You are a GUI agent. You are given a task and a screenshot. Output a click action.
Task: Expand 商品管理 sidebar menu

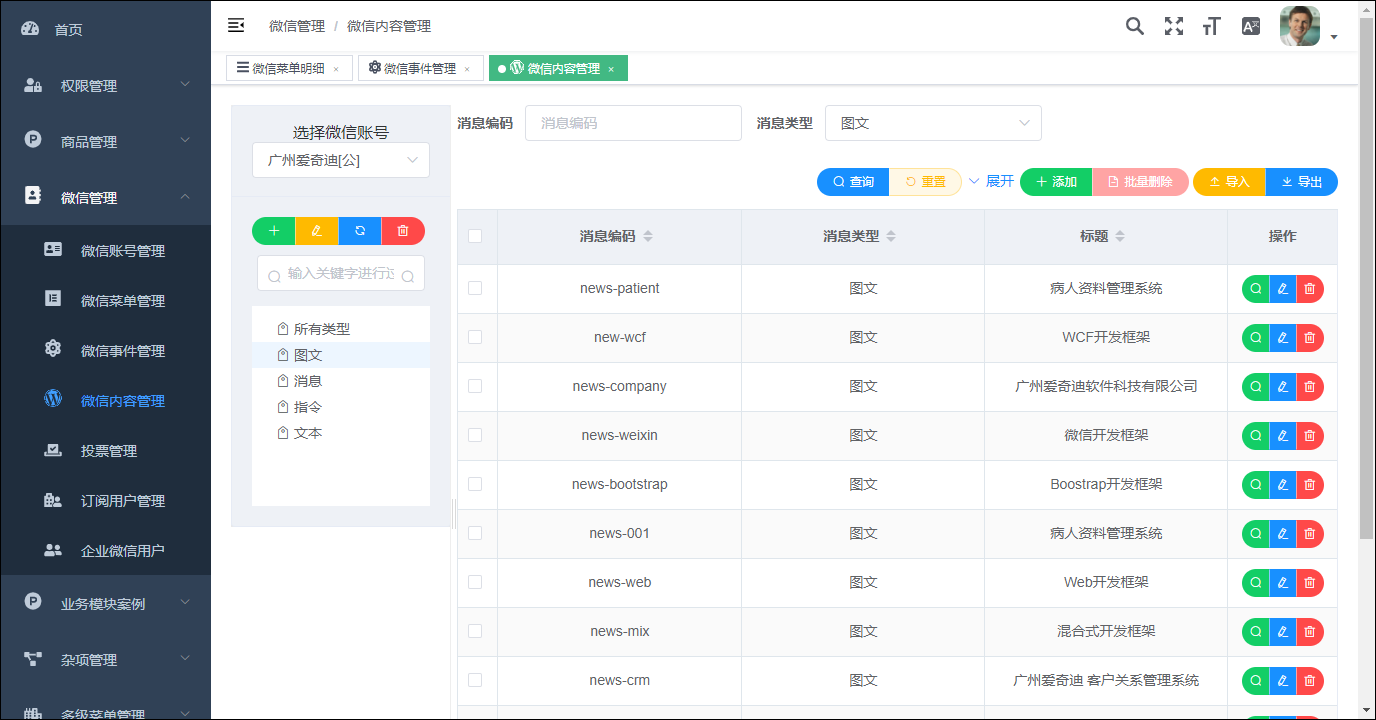pos(105,142)
